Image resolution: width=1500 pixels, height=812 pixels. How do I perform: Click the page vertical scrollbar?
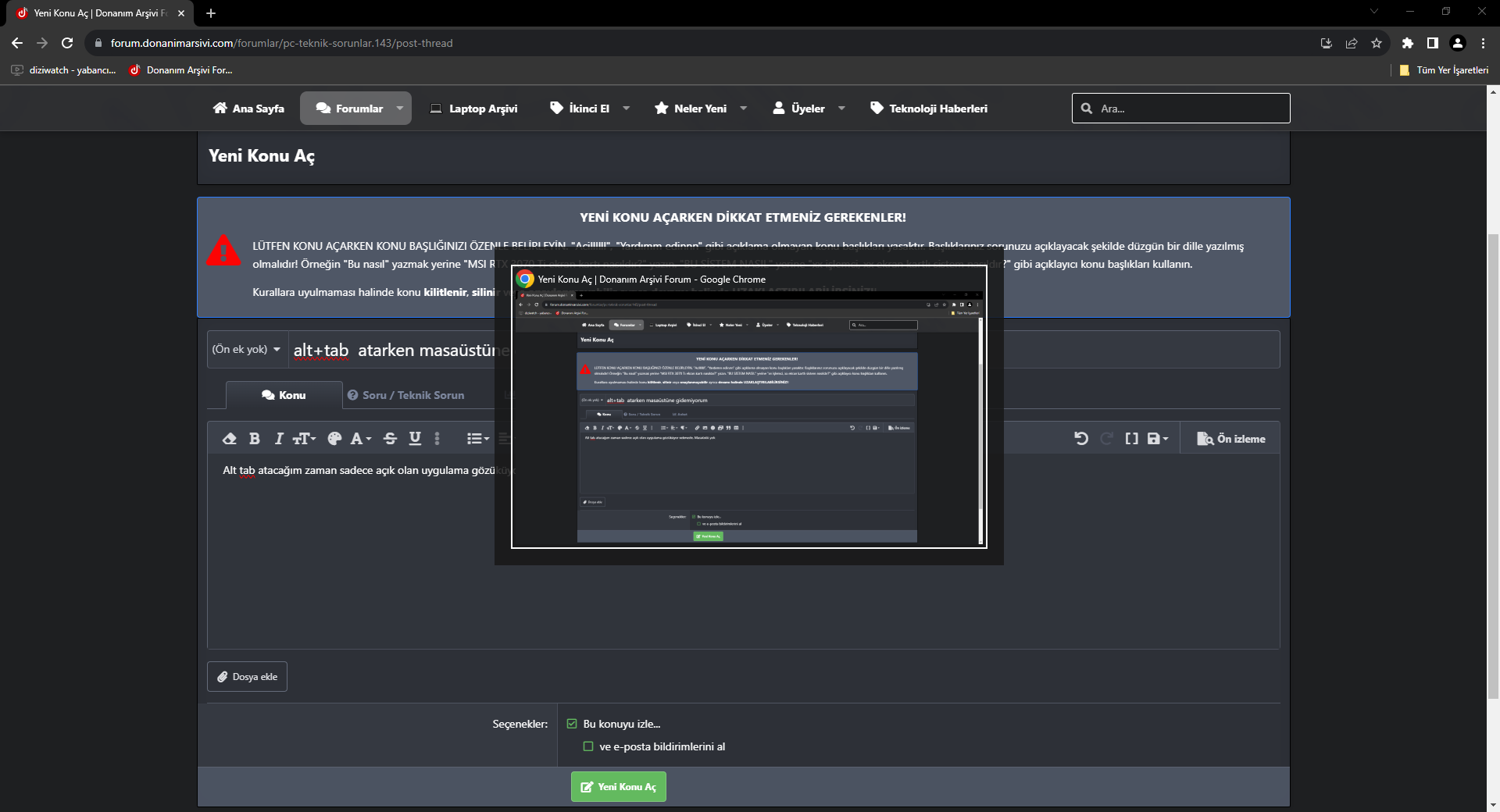click(x=1493, y=465)
